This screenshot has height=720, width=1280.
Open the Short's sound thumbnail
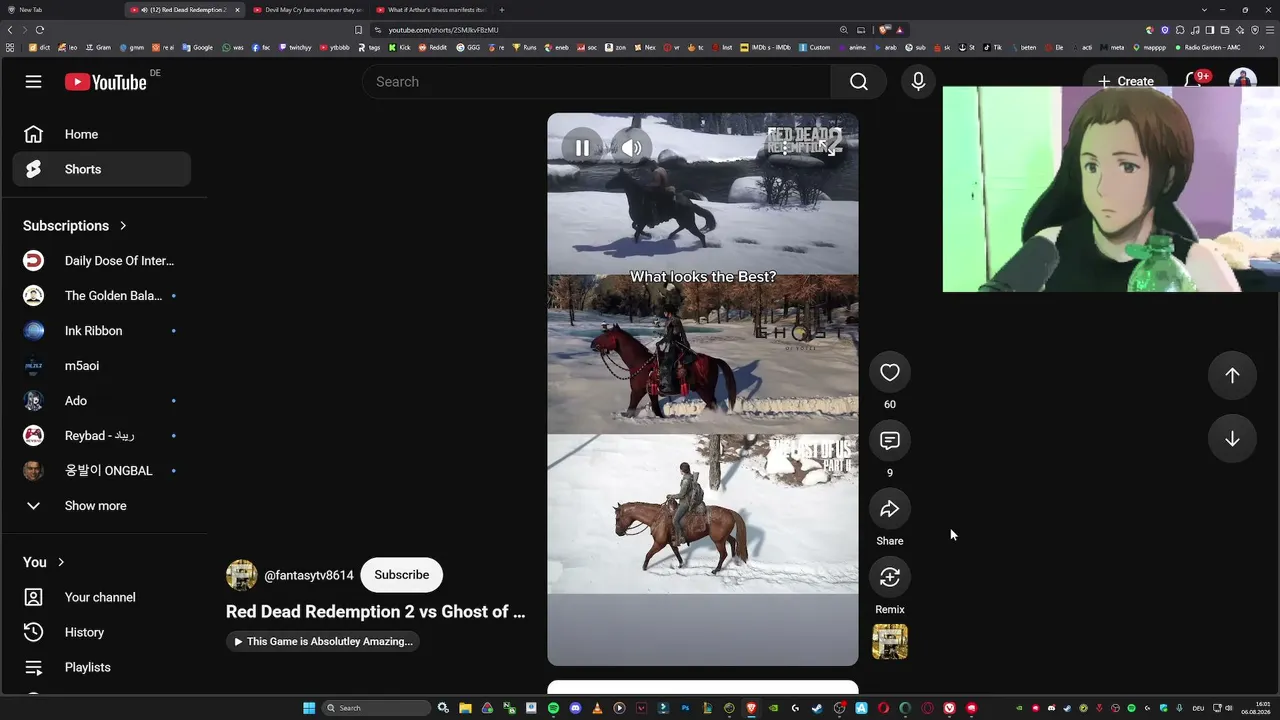890,642
